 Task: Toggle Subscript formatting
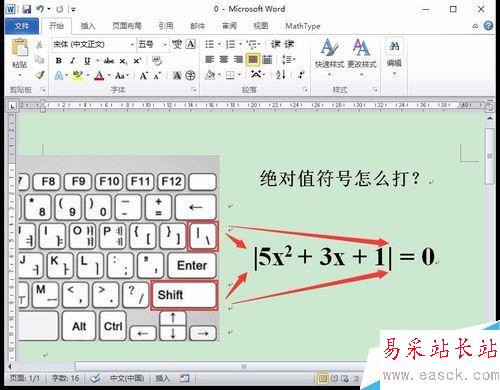[x=123, y=61]
